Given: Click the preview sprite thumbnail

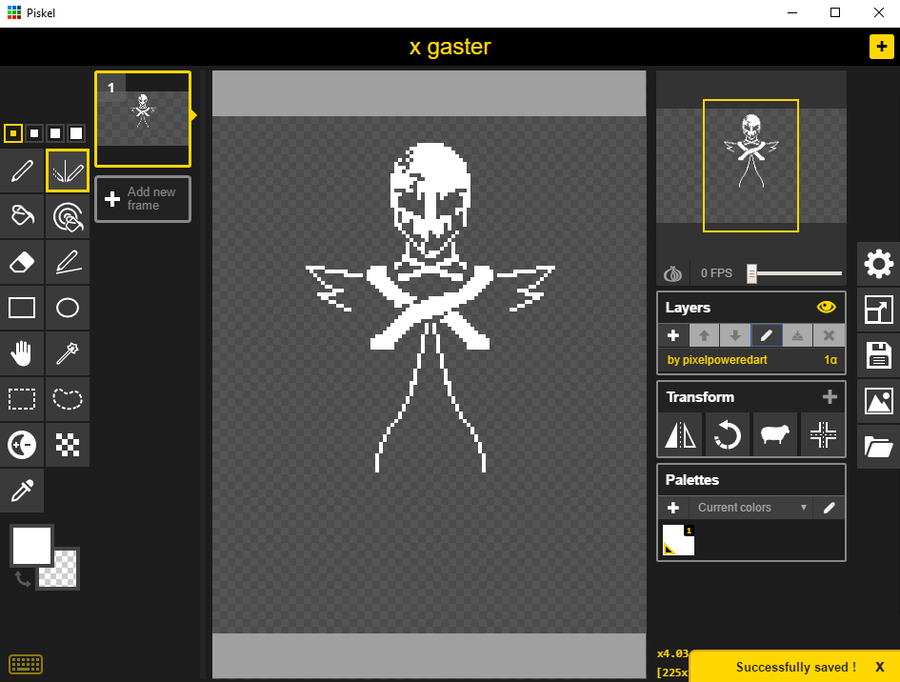Looking at the screenshot, I should pyautogui.click(x=751, y=166).
